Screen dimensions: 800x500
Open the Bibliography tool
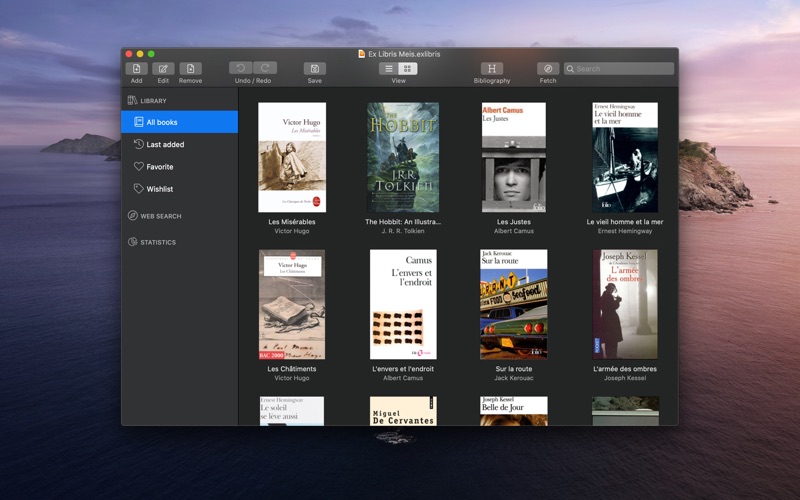(x=492, y=68)
